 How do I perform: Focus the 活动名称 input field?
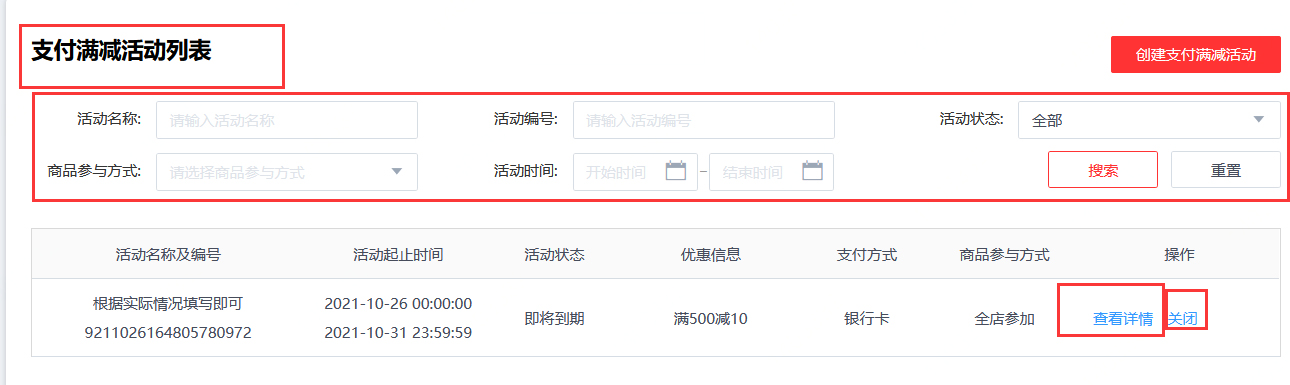[x=287, y=120]
